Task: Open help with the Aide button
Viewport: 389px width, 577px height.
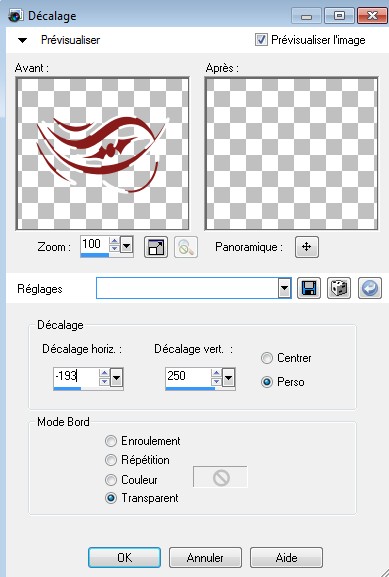Action: pyautogui.click(x=286, y=557)
